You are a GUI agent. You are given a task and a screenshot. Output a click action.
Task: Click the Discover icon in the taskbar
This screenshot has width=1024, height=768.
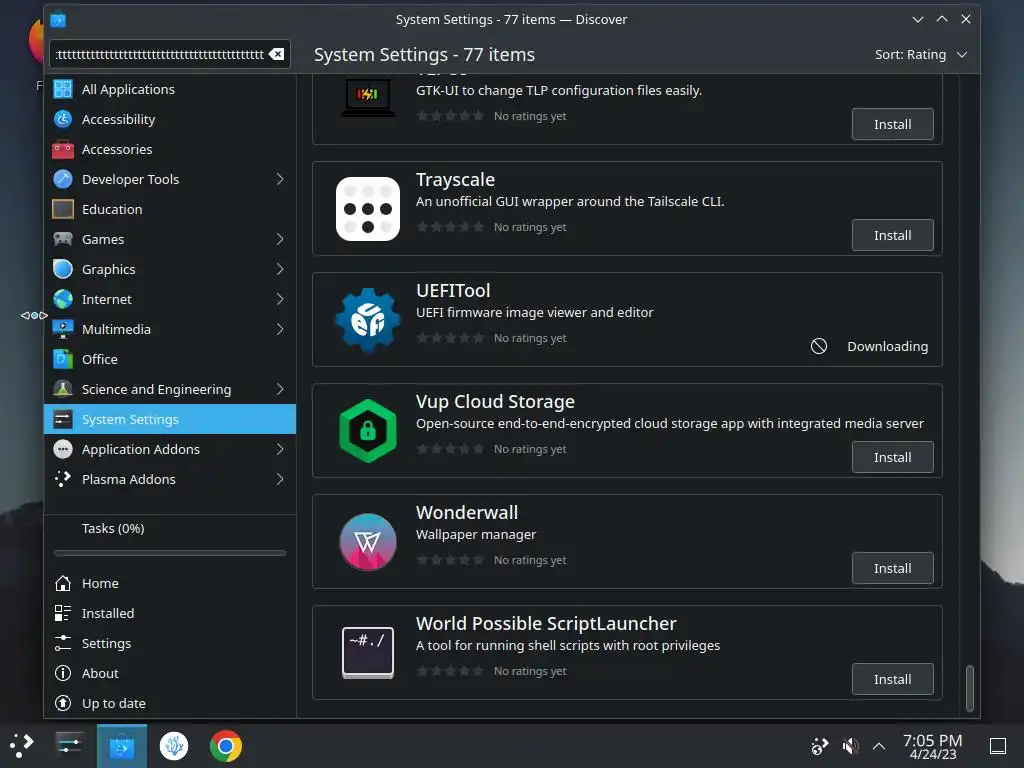[x=121, y=746]
